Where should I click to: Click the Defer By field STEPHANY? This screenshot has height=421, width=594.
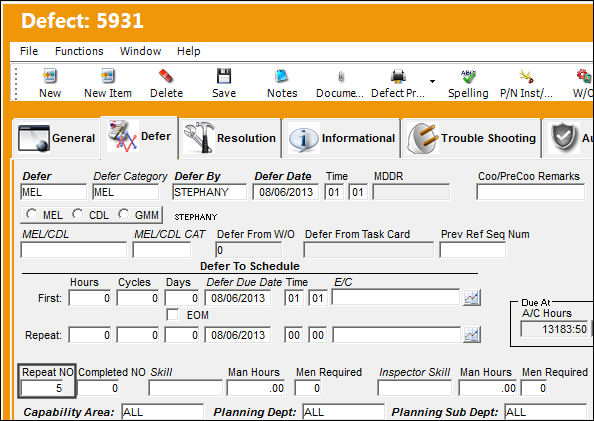click(209, 192)
